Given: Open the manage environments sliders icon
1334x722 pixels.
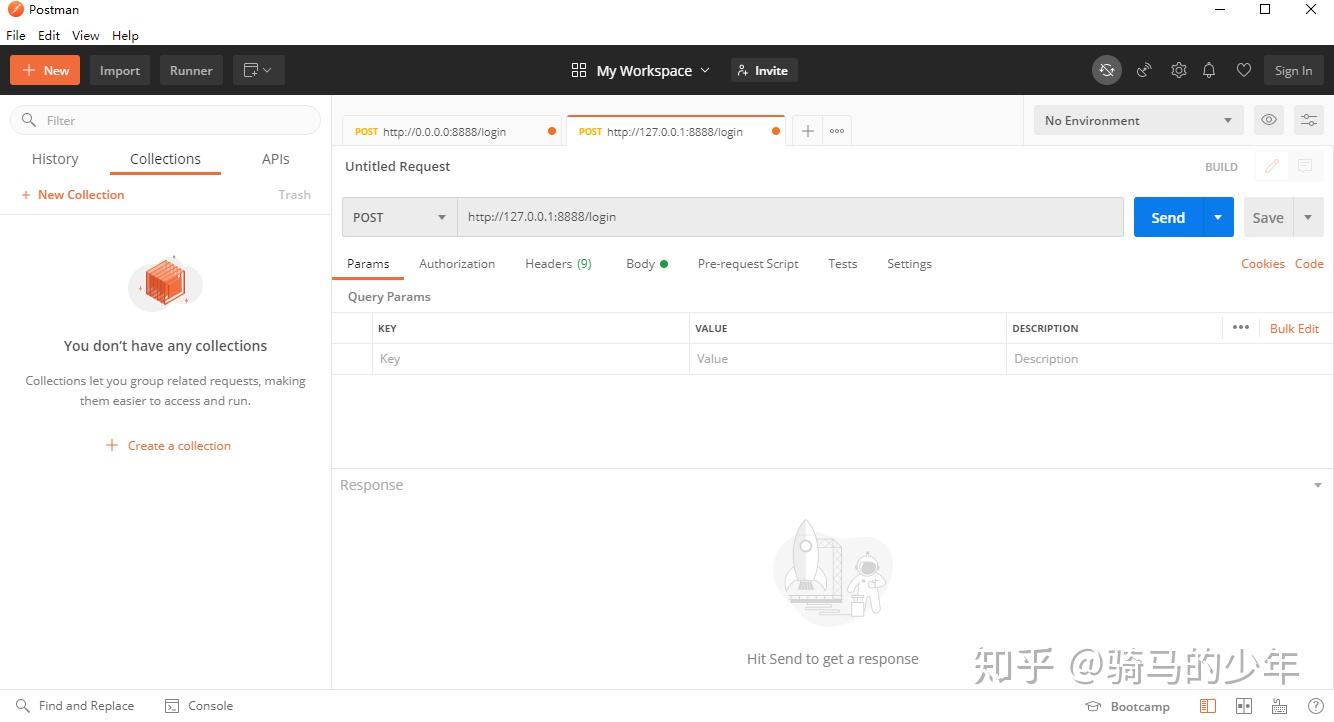Looking at the screenshot, I should click(x=1308, y=120).
